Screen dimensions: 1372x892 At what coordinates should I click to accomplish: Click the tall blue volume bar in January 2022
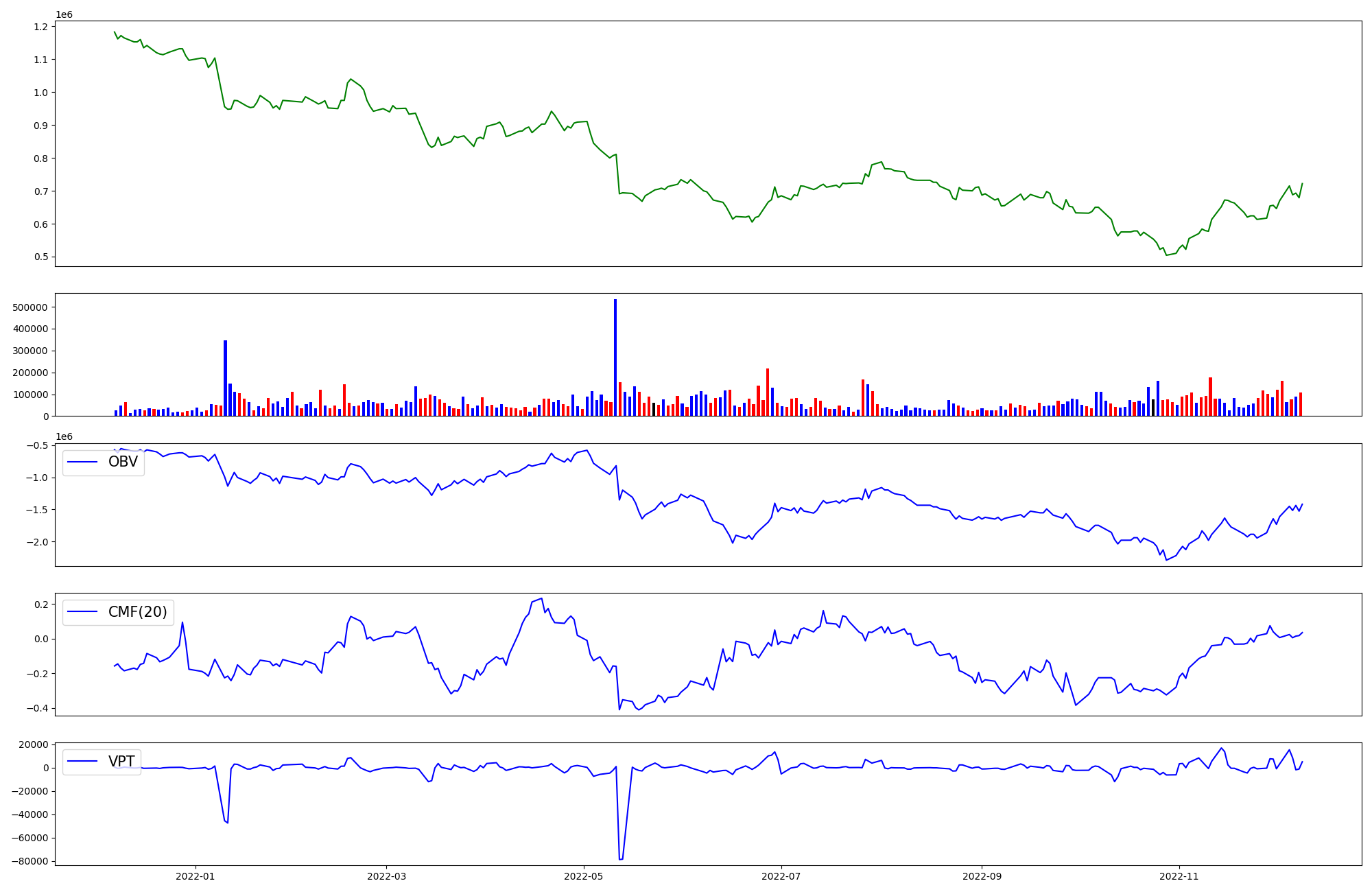[x=225, y=377]
